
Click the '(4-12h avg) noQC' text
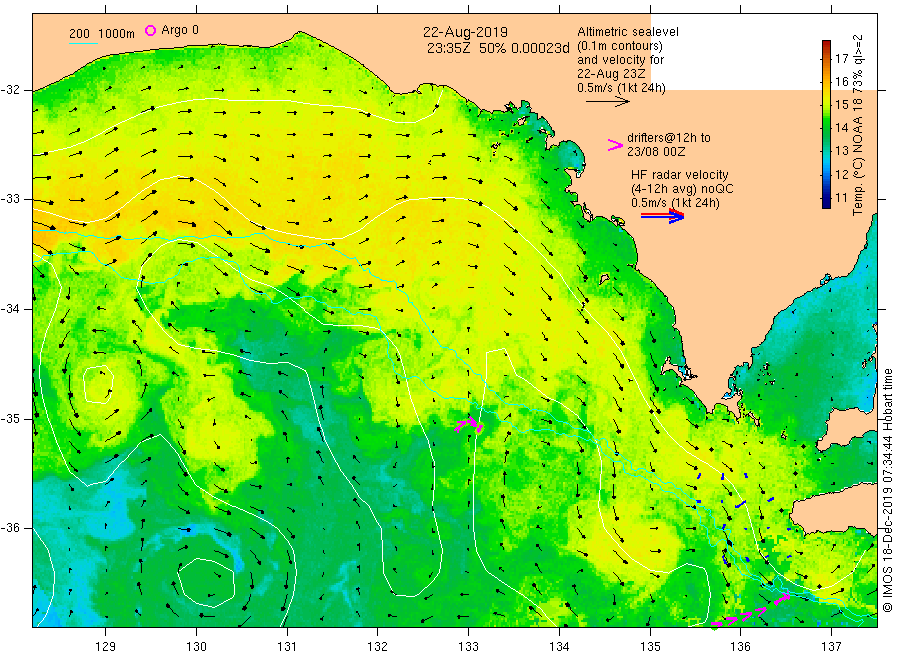point(681,189)
